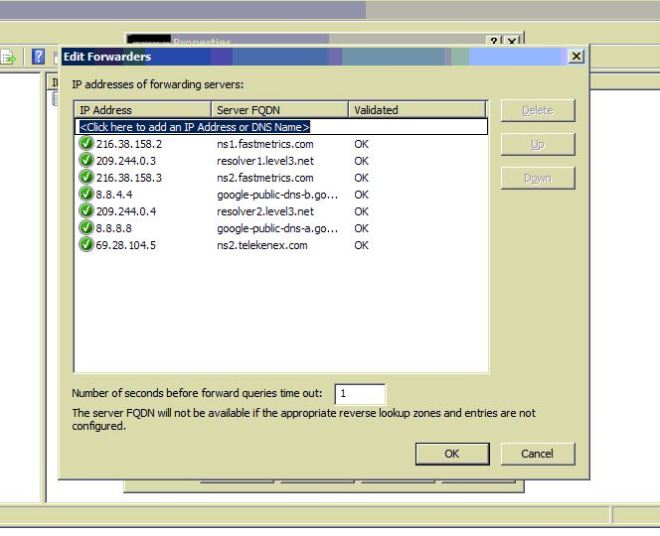Click google-public-dns-b.go... FQDN entry

tap(277, 195)
